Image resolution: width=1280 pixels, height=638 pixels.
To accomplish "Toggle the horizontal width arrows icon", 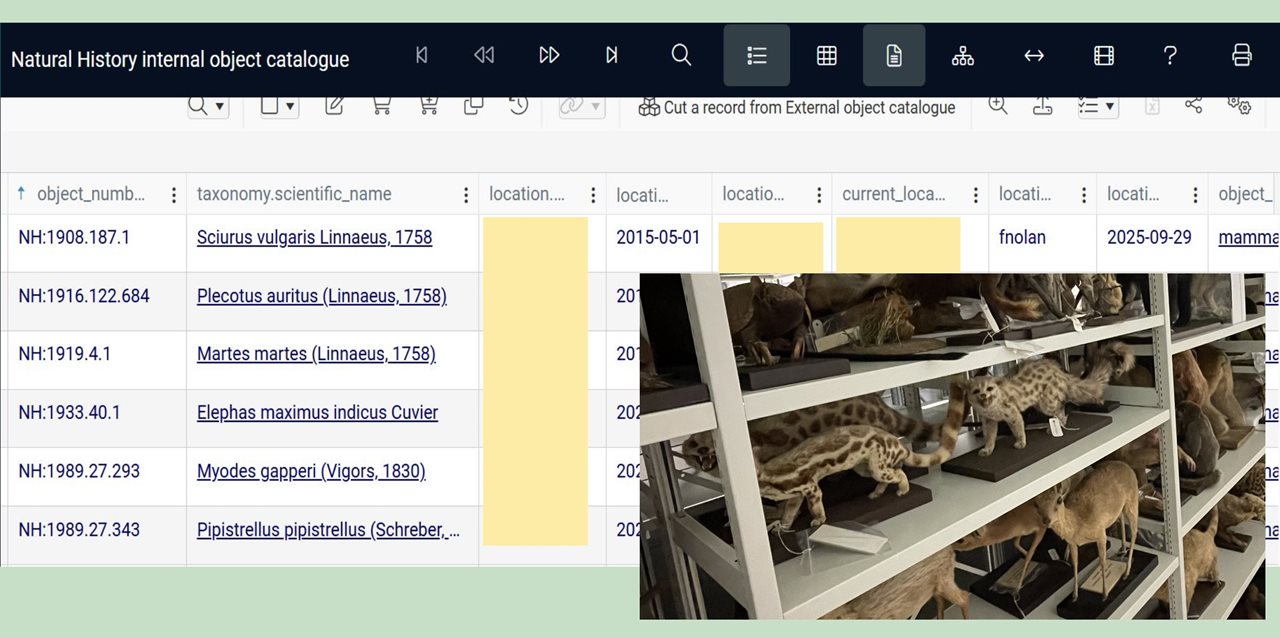I will [1034, 56].
